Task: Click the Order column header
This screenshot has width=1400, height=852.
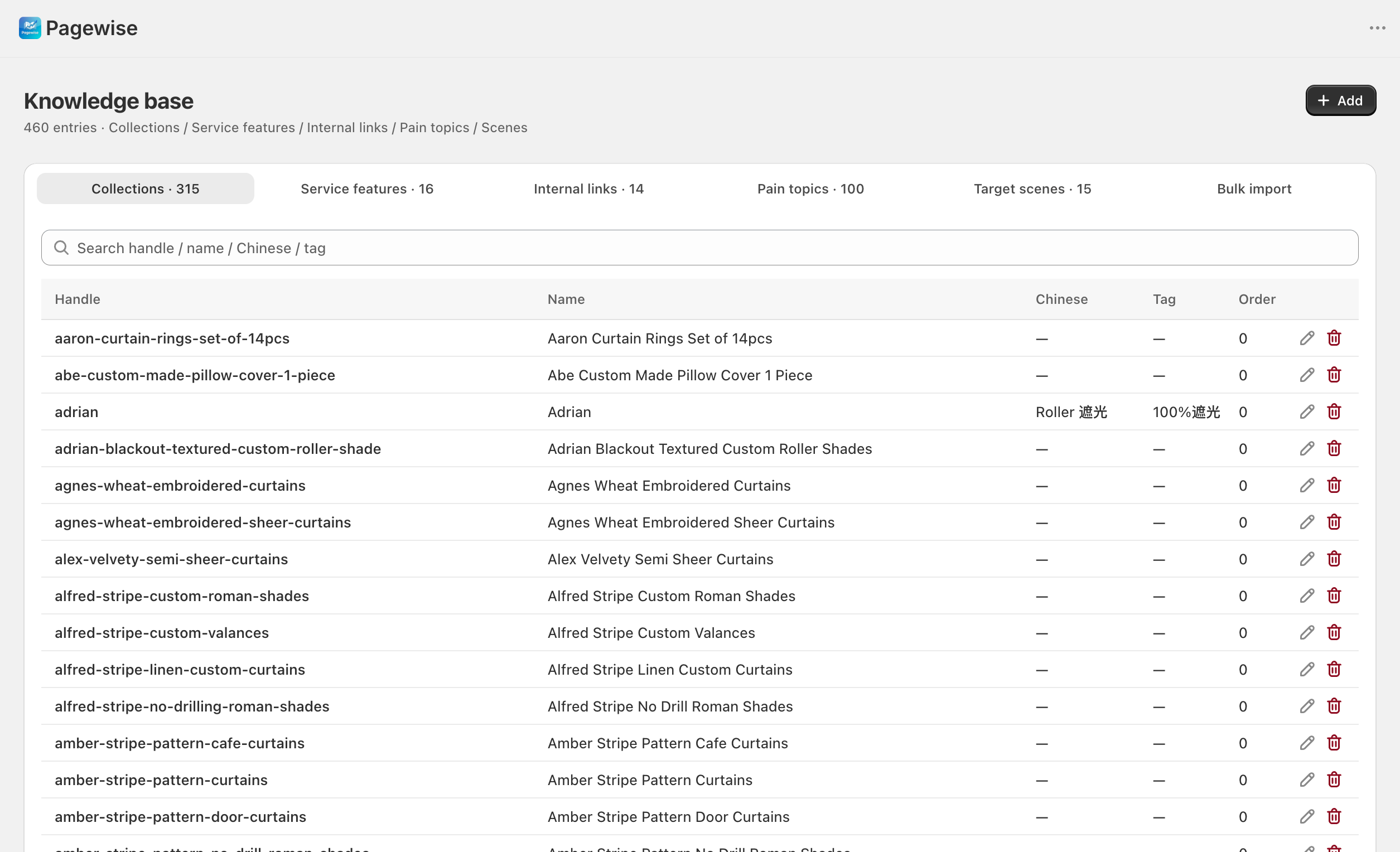Action: (1257, 299)
